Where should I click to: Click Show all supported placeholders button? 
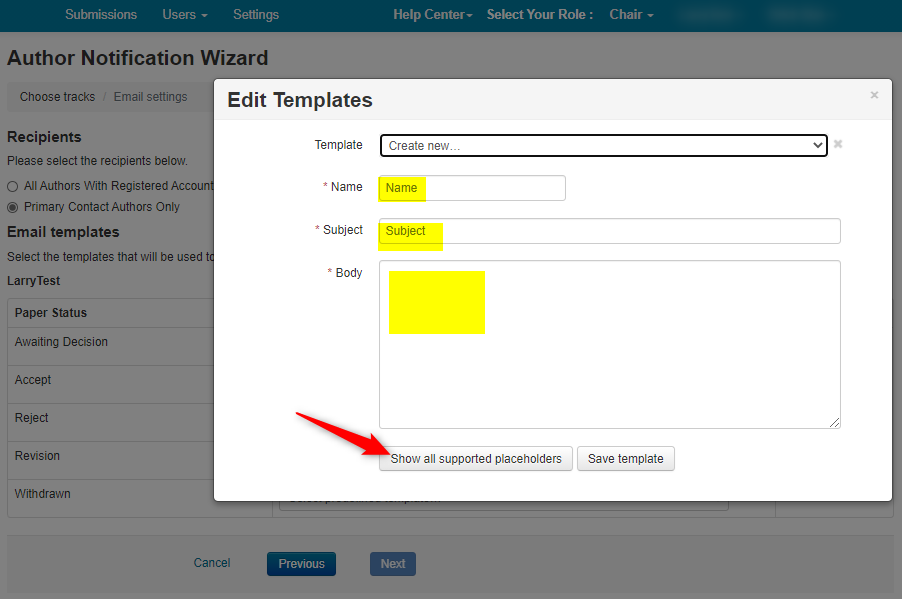click(476, 459)
